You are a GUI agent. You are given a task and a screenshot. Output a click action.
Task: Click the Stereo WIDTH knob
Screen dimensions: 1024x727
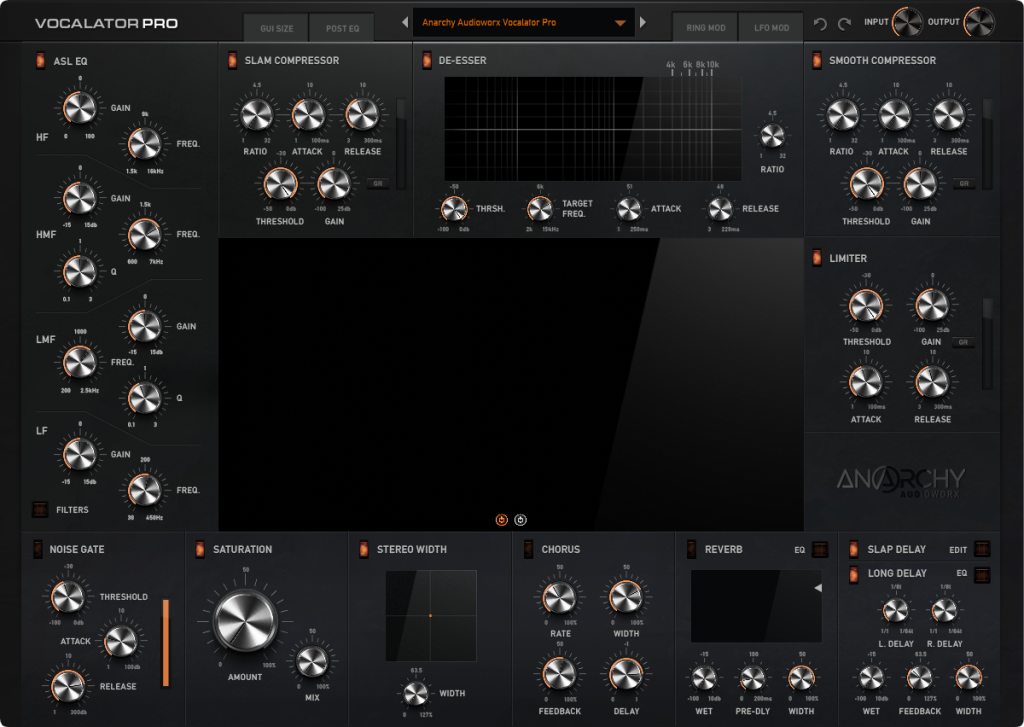(415, 693)
